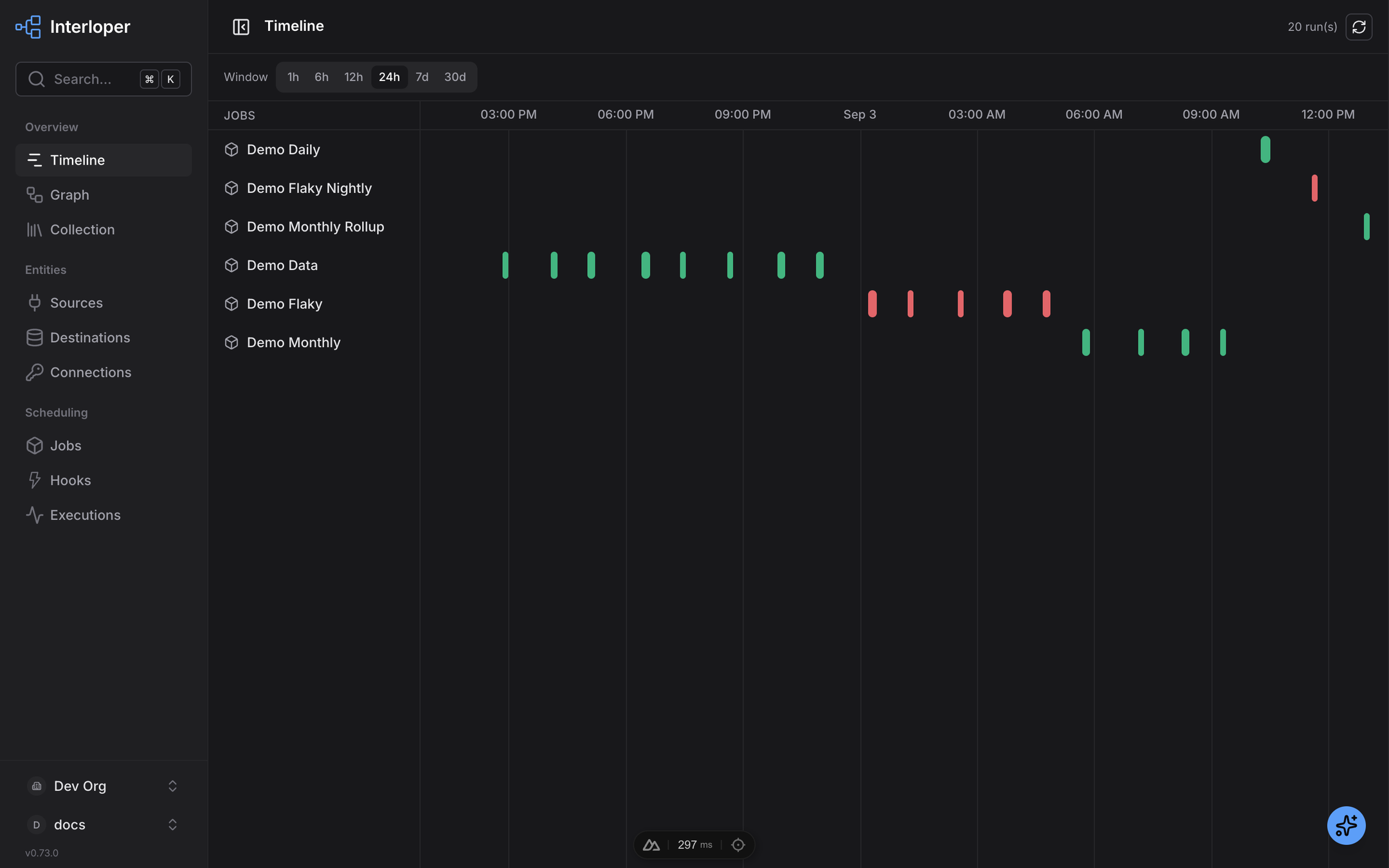Open the Demo Data job
1389x868 pixels.
click(314, 266)
